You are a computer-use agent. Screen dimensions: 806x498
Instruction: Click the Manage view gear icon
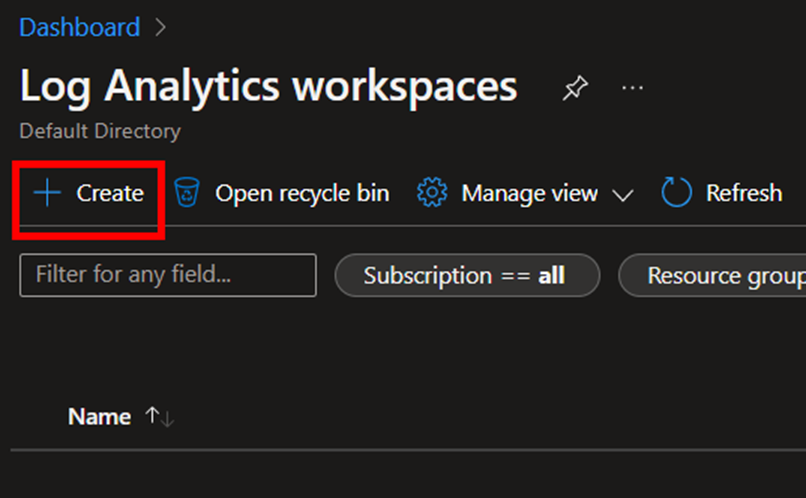tap(432, 193)
